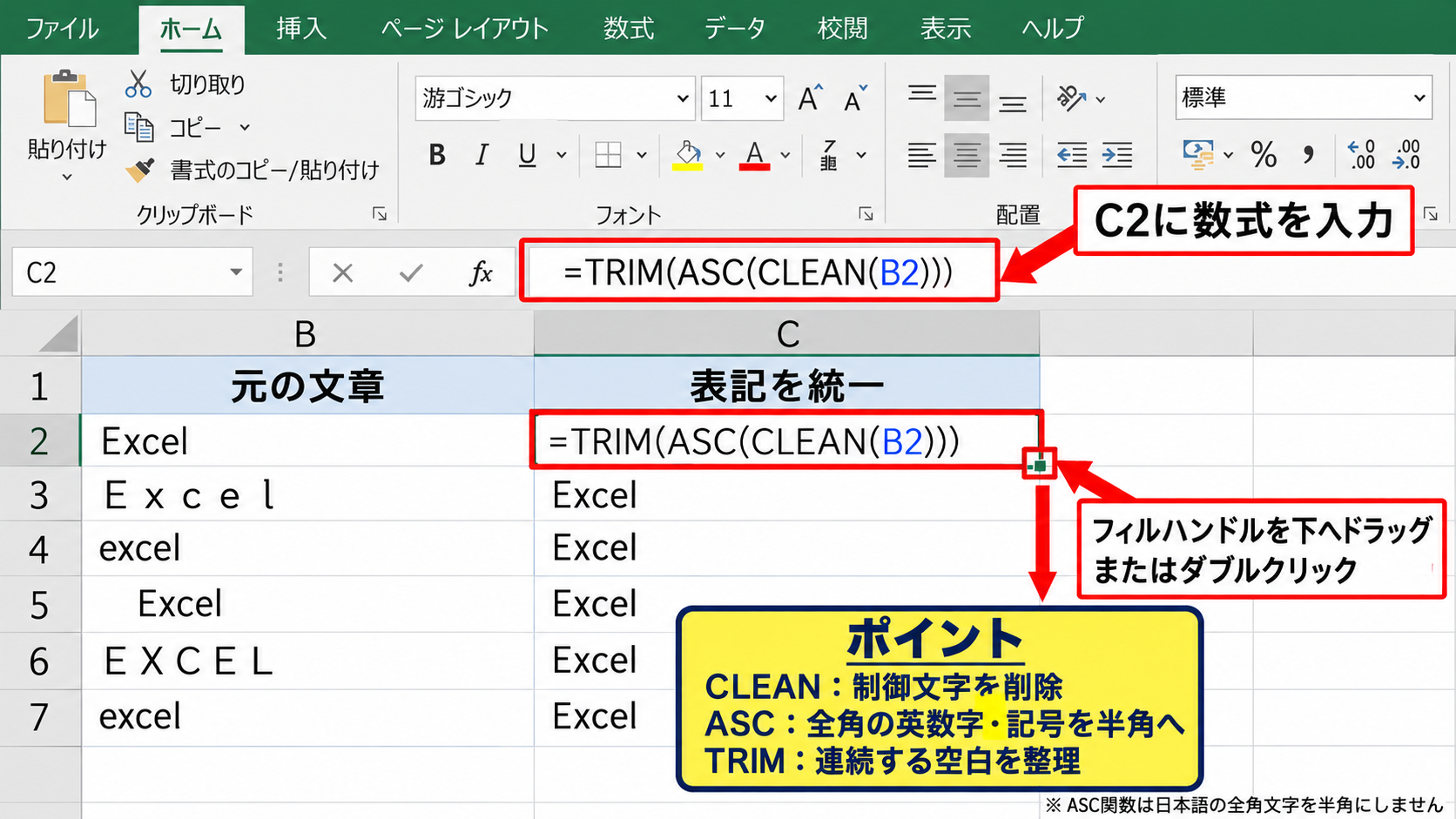
Task: Click the Cut (切り取り) scissors icon
Action: click(x=138, y=84)
